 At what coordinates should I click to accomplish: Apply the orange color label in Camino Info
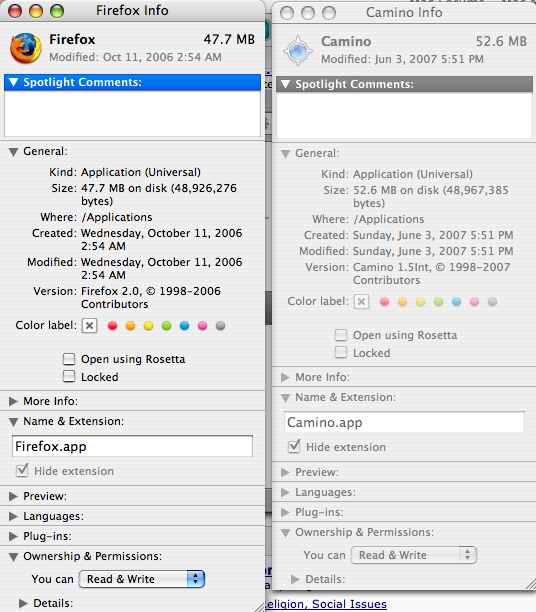(402, 302)
